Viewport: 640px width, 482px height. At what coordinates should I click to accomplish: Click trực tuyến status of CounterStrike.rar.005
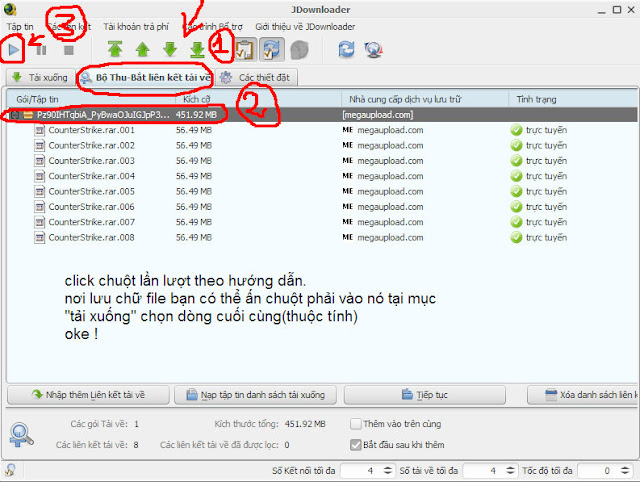pos(546,191)
